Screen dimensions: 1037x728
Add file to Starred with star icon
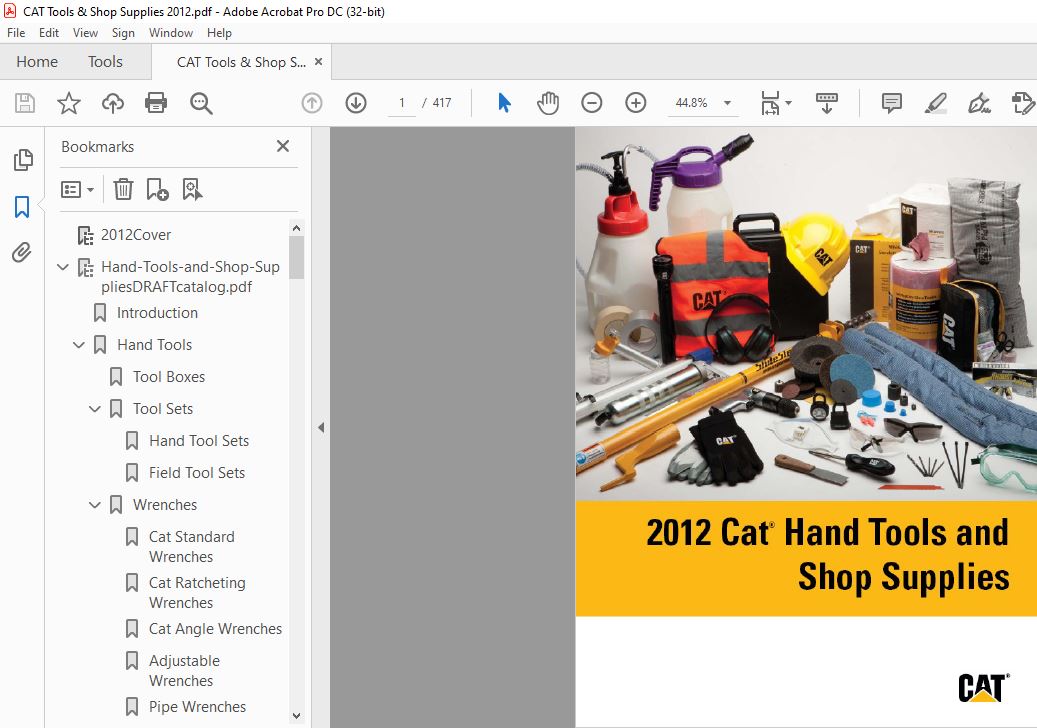[x=69, y=103]
